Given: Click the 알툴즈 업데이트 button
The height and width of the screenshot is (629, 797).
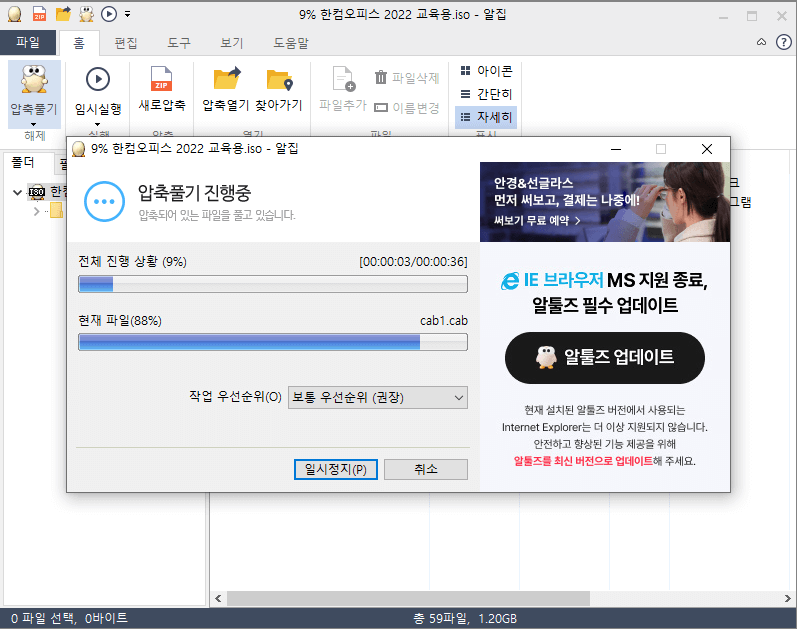Looking at the screenshot, I should tap(605, 357).
